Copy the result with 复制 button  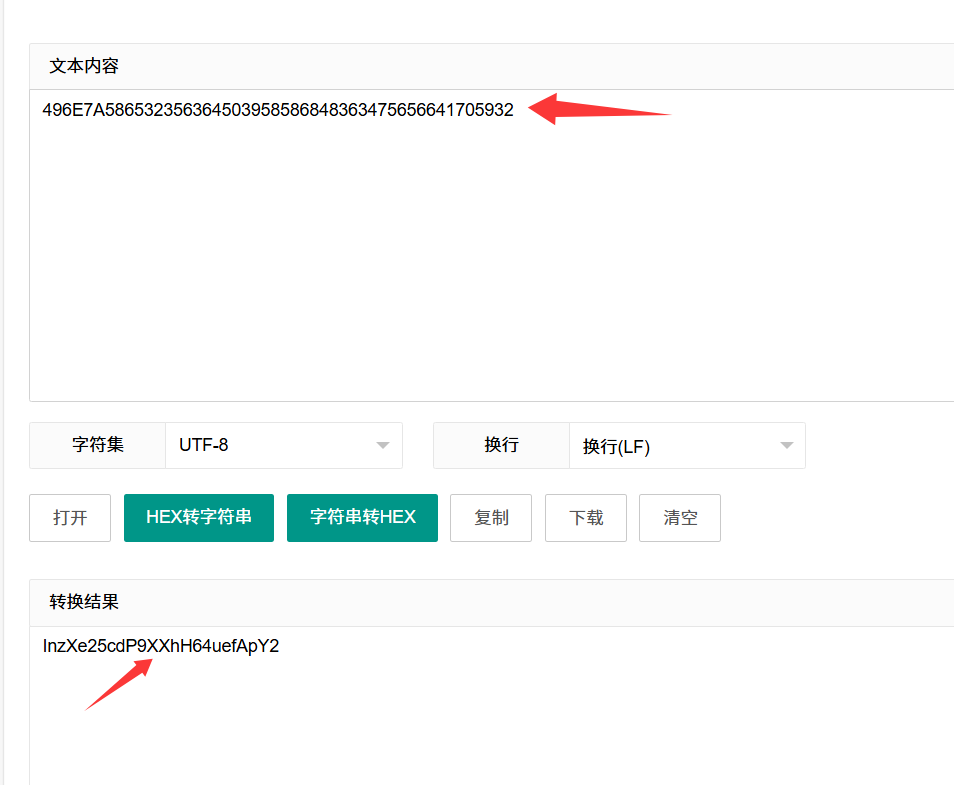coord(491,518)
